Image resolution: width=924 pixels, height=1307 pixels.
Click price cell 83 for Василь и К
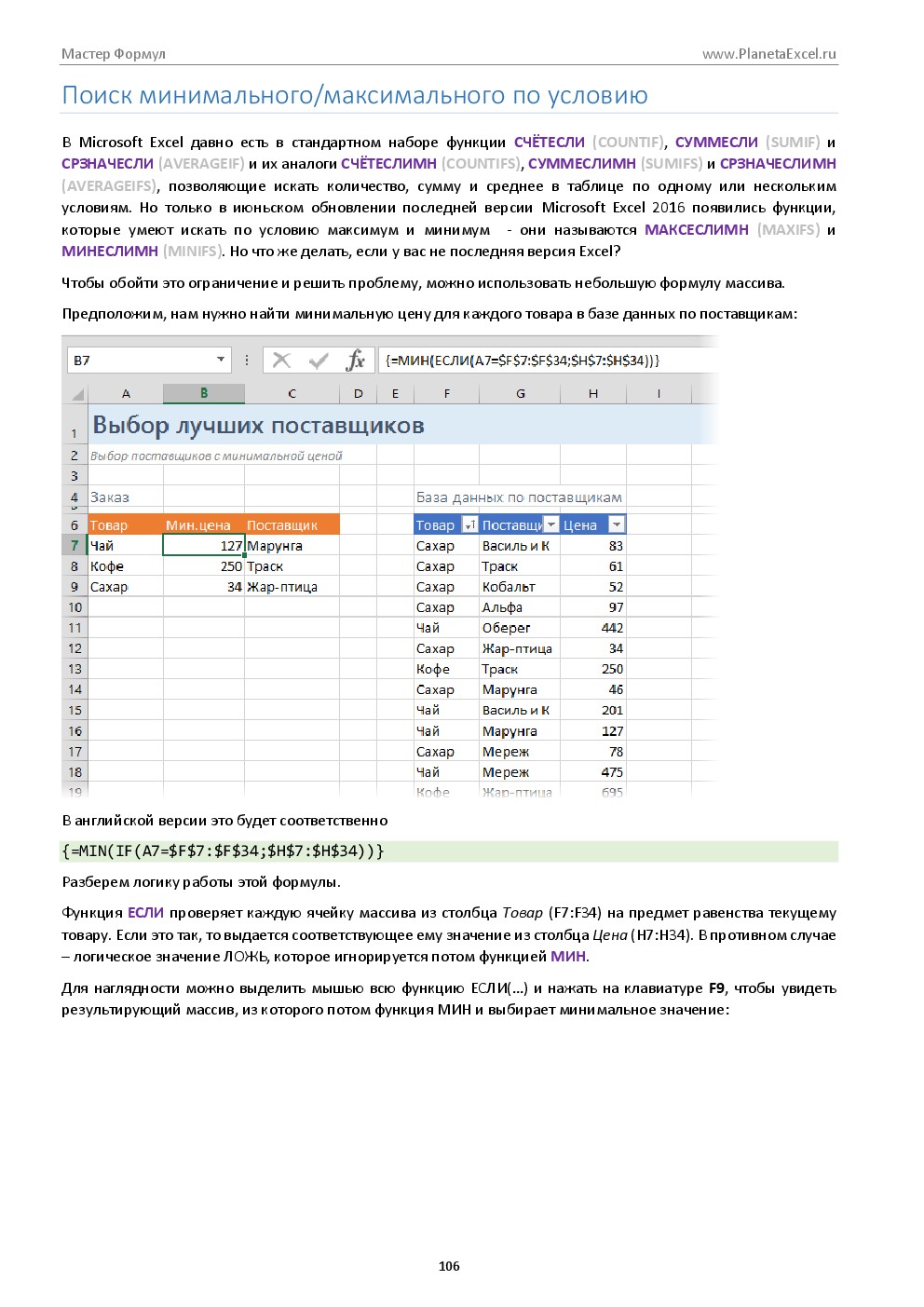593,546
